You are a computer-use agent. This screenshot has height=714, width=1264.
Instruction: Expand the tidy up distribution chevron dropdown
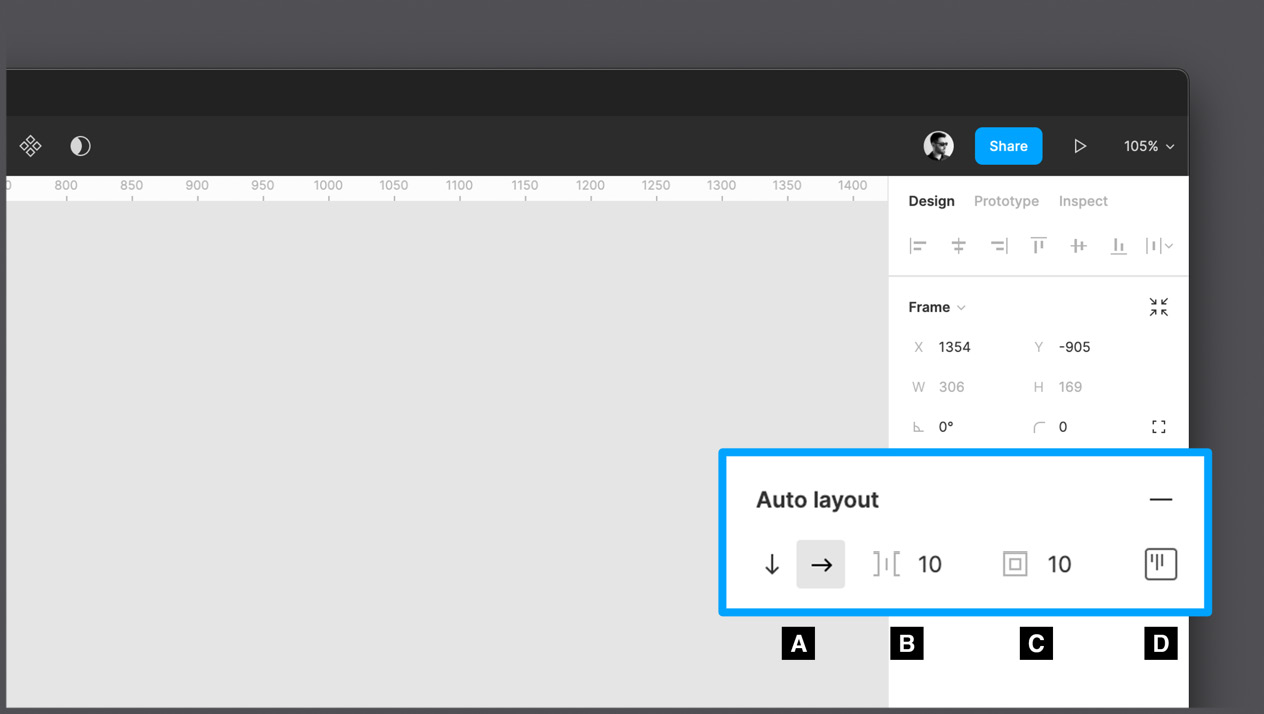pyautogui.click(x=1168, y=245)
